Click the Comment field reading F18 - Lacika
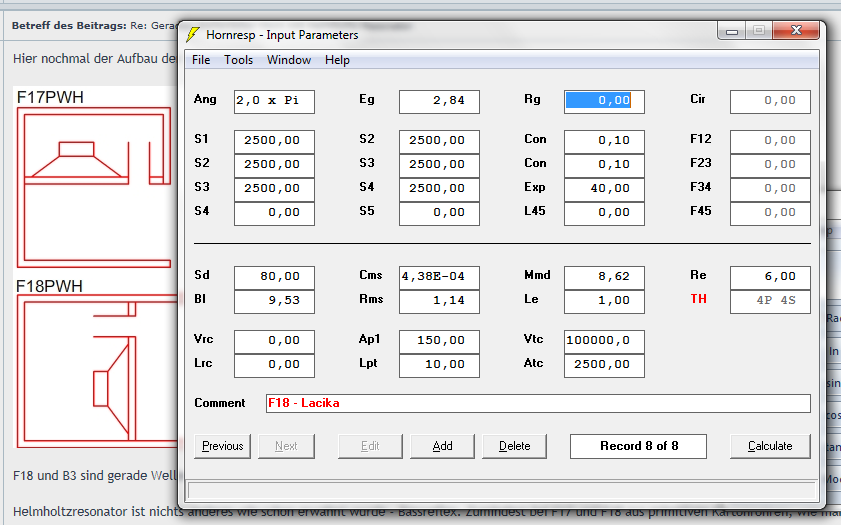This screenshot has height=525, width=841. tap(538, 403)
